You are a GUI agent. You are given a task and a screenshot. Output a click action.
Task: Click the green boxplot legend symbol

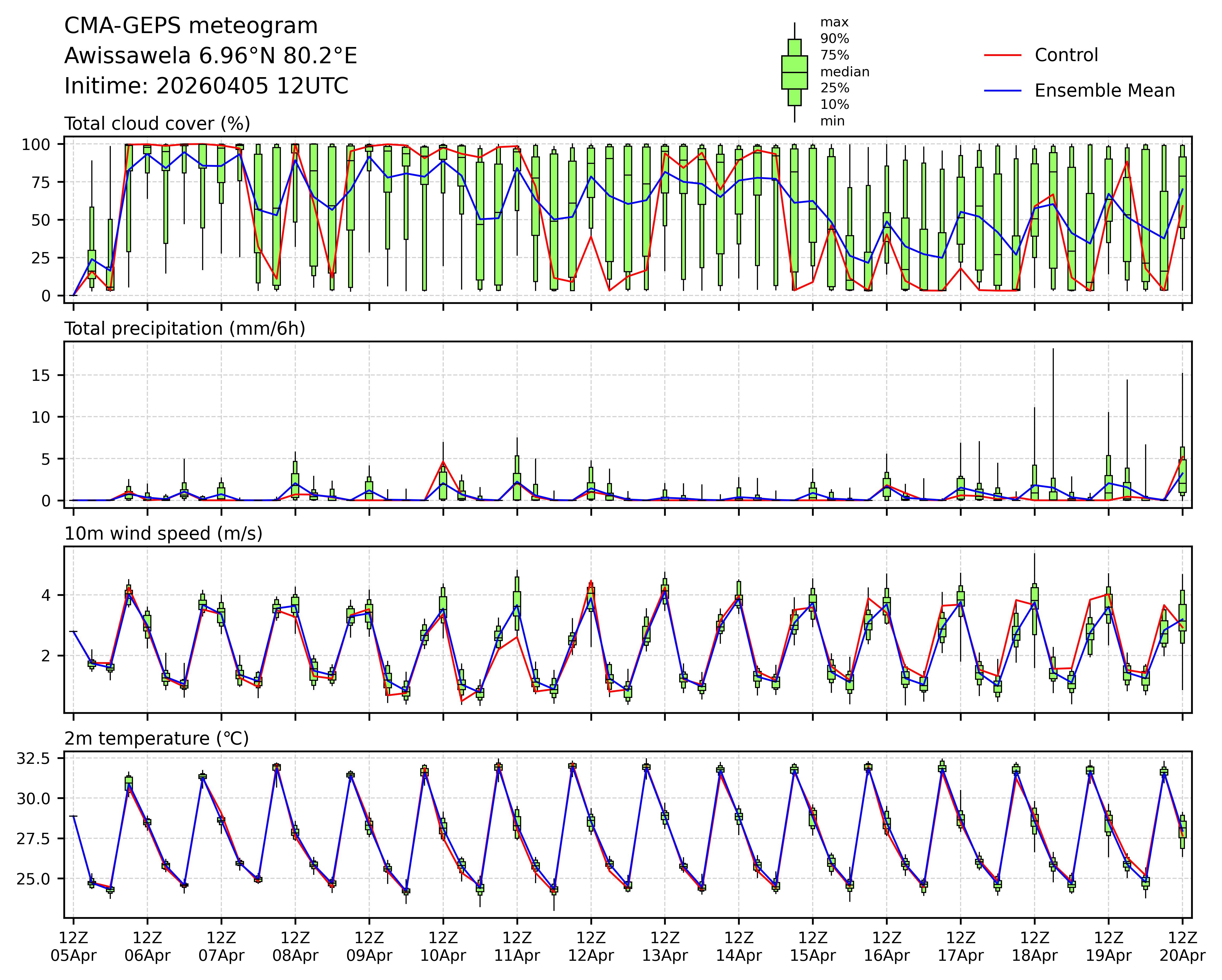tap(794, 73)
